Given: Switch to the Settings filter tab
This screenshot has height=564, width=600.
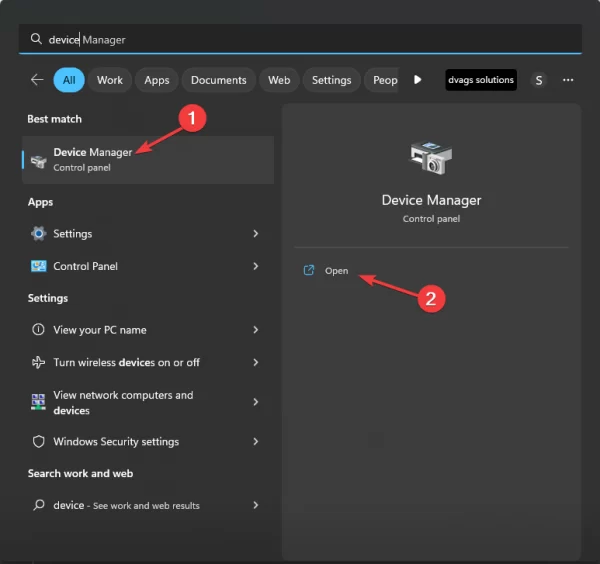Looking at the screenshot, I should coord(331,80).
